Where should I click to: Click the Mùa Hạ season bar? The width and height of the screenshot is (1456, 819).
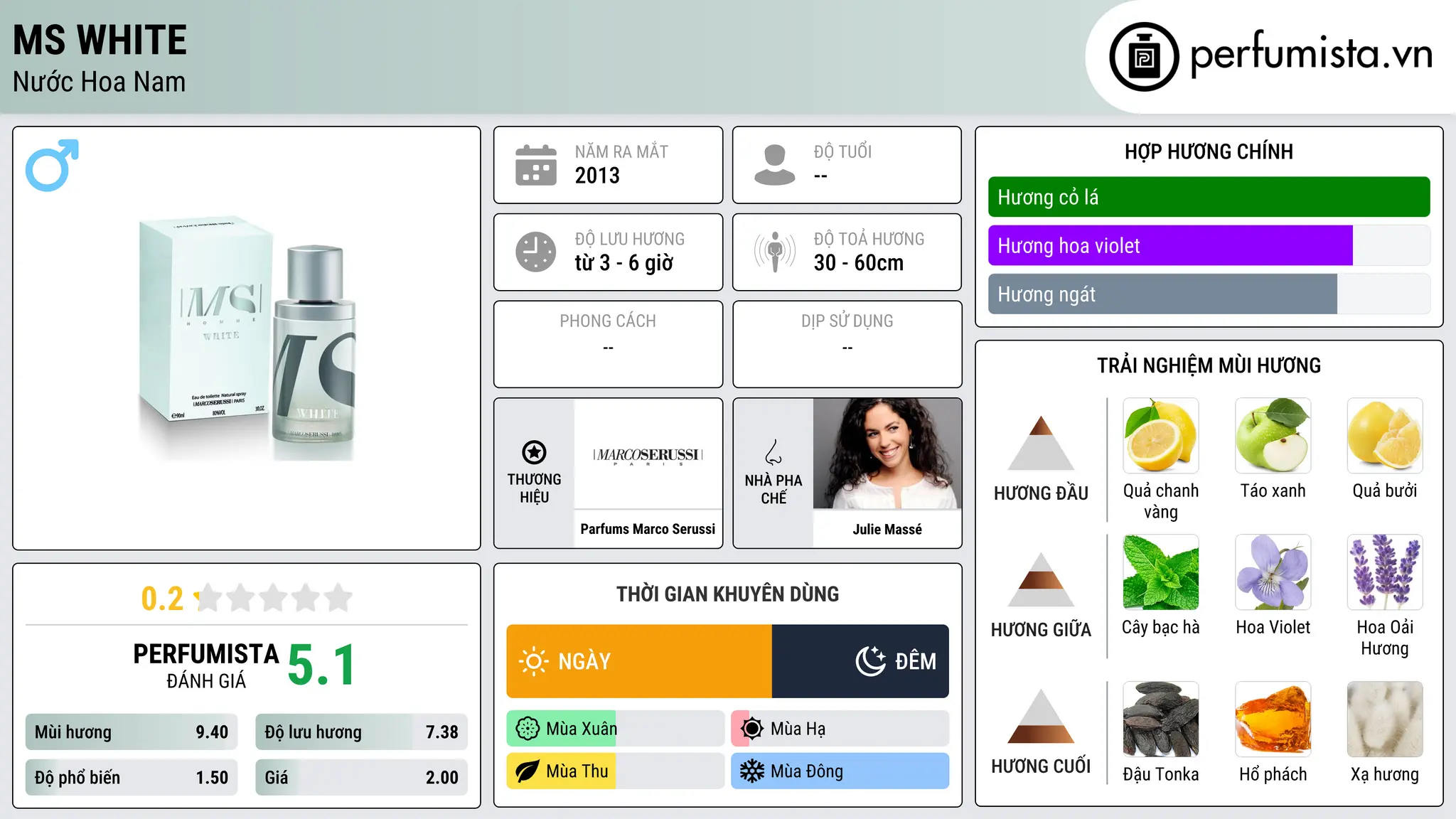click(840, 729)
